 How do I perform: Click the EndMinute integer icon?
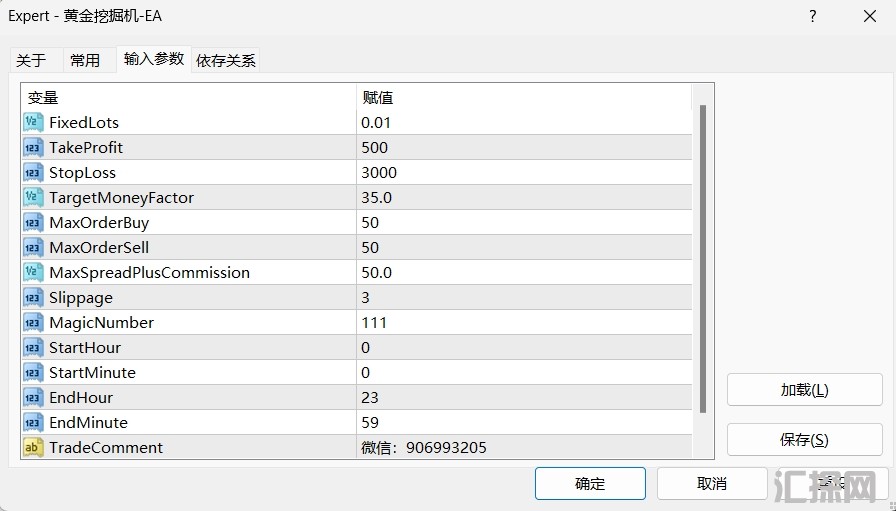(x=33, y=422)
